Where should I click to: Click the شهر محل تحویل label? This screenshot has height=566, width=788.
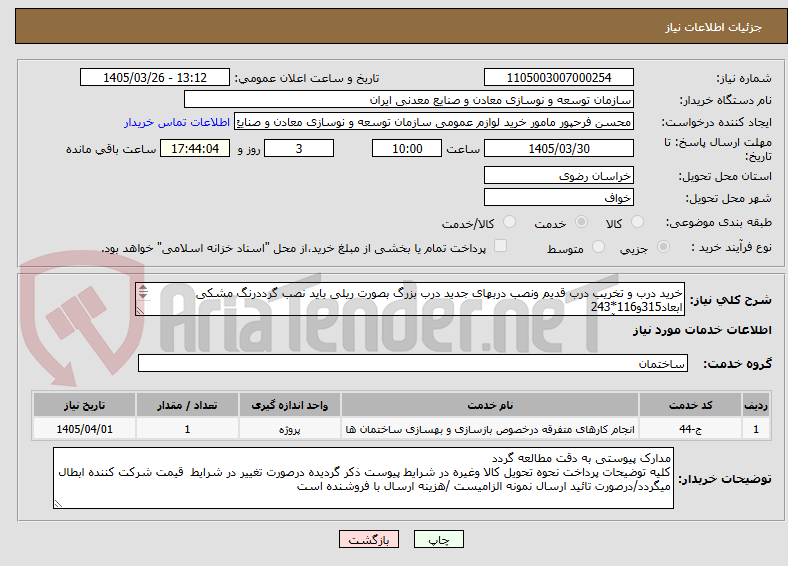(729, 199)
